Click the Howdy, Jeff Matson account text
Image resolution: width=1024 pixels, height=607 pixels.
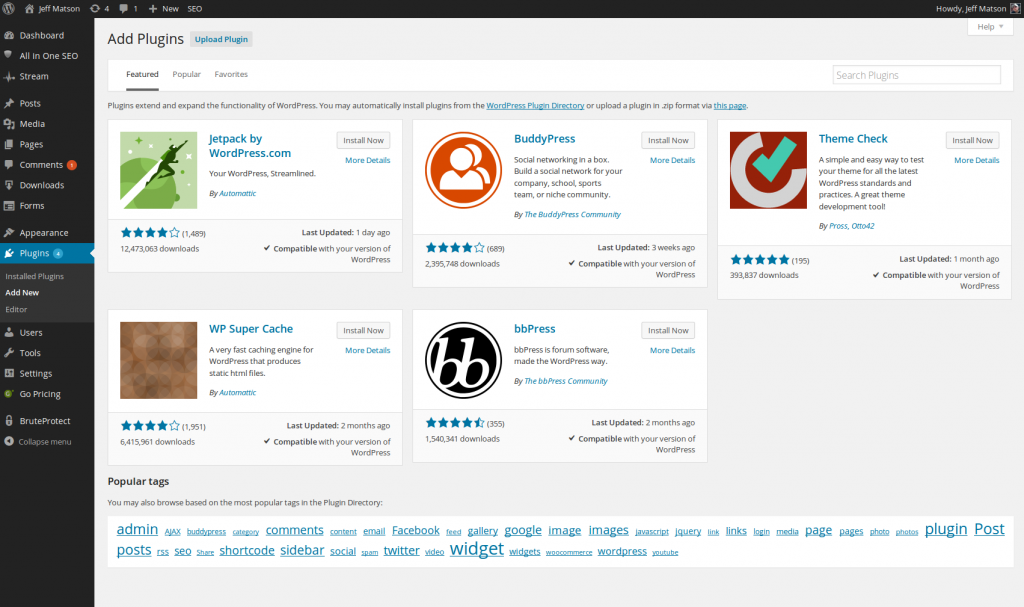point(970,8)
